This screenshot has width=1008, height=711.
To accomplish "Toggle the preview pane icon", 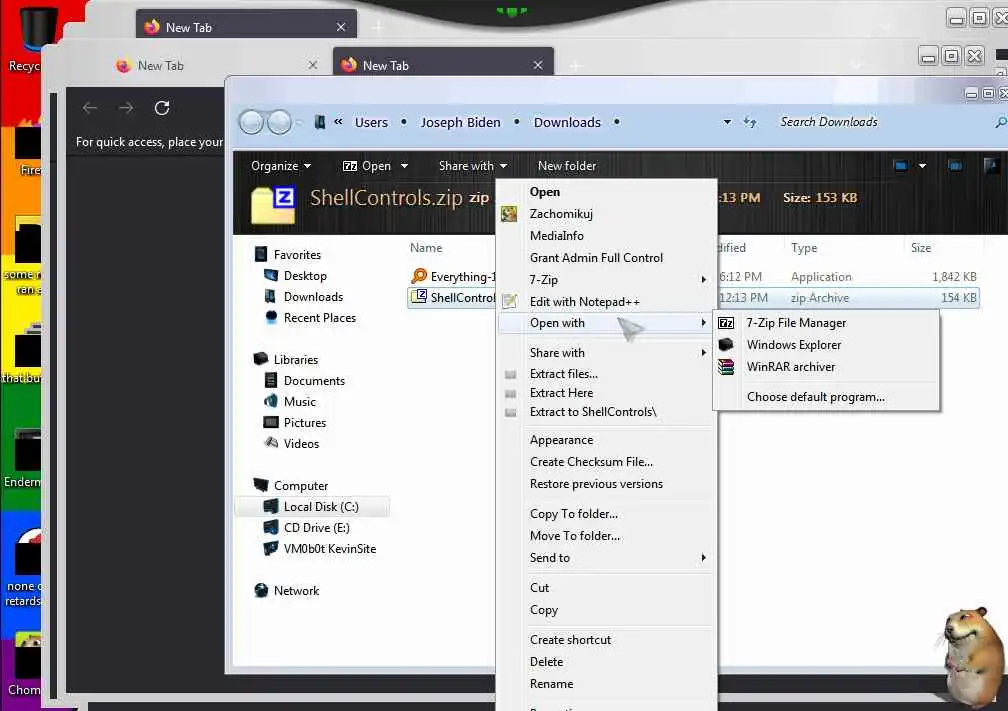I will [x=955, y=166].
